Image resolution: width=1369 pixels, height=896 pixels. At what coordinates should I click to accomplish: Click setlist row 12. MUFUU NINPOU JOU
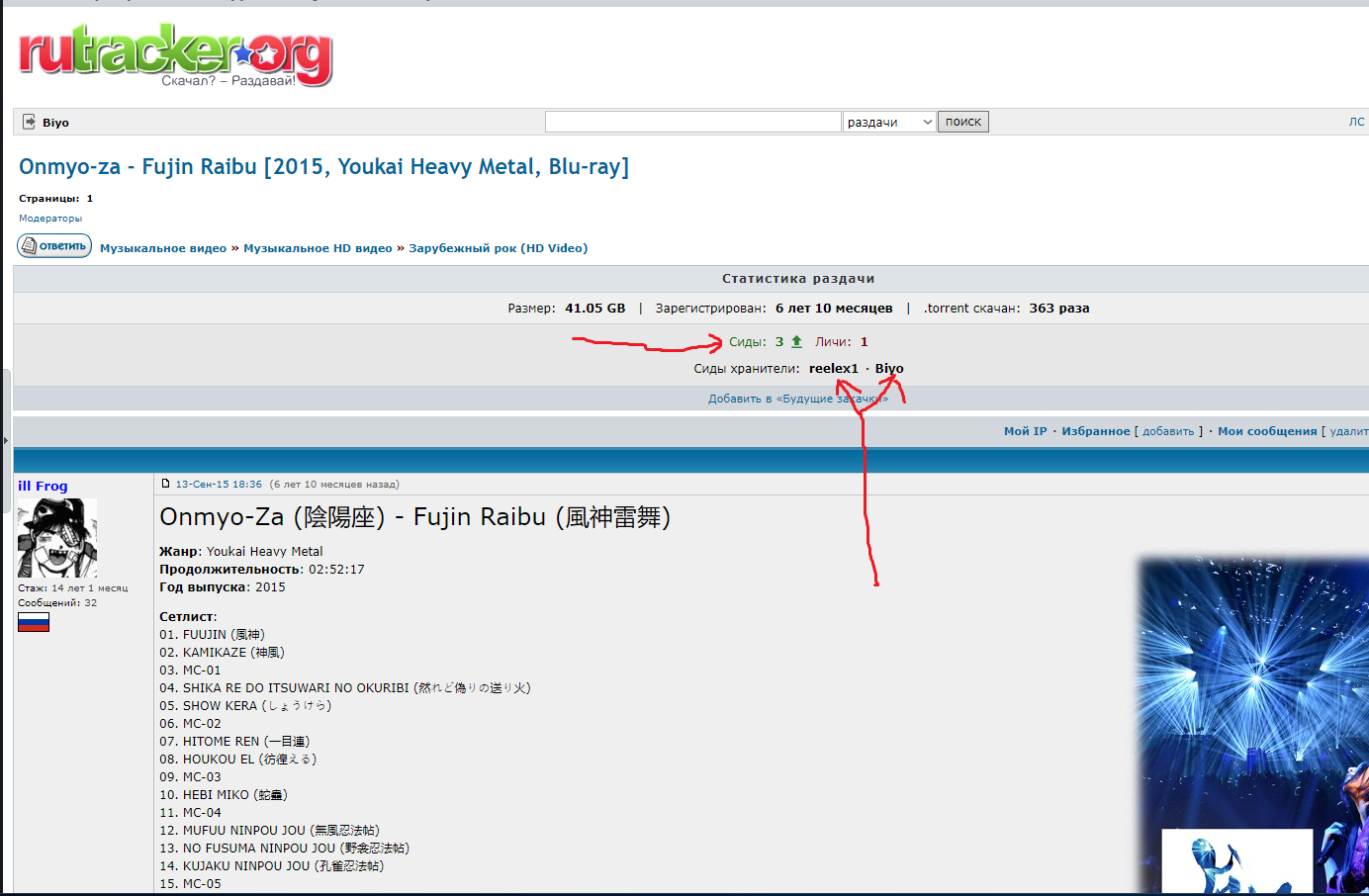click(x=269, y=831)
